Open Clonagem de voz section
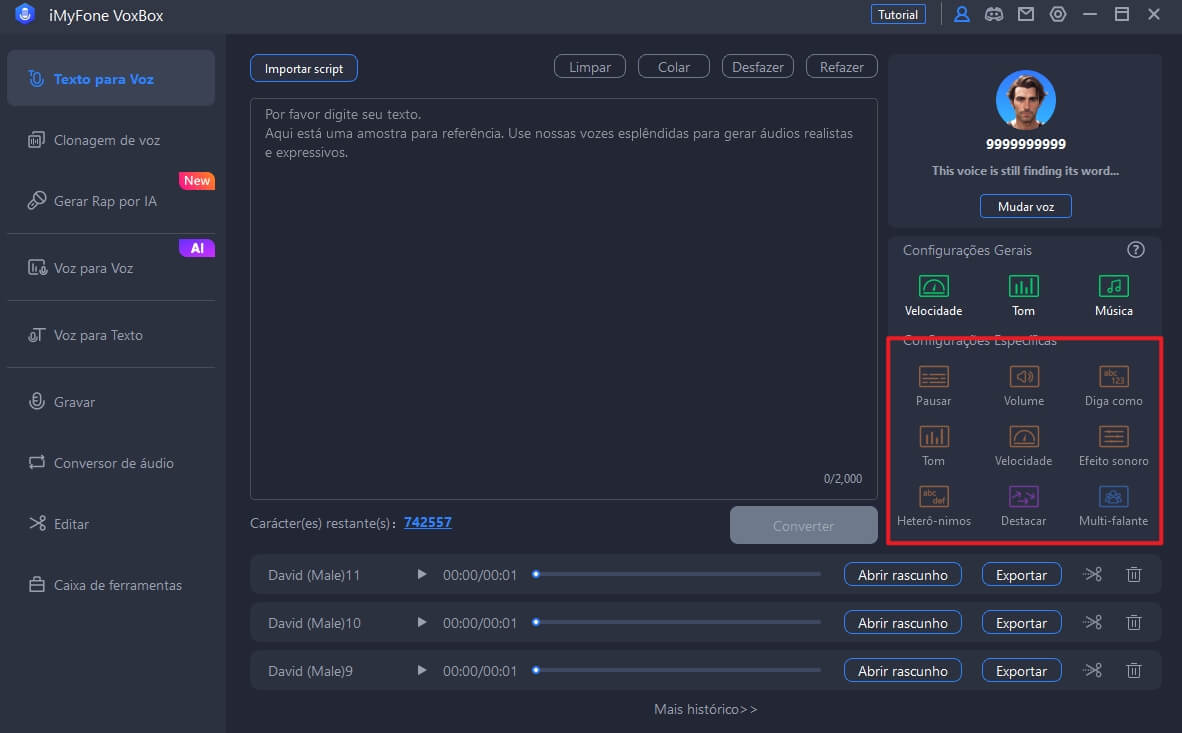 (111, 140)
